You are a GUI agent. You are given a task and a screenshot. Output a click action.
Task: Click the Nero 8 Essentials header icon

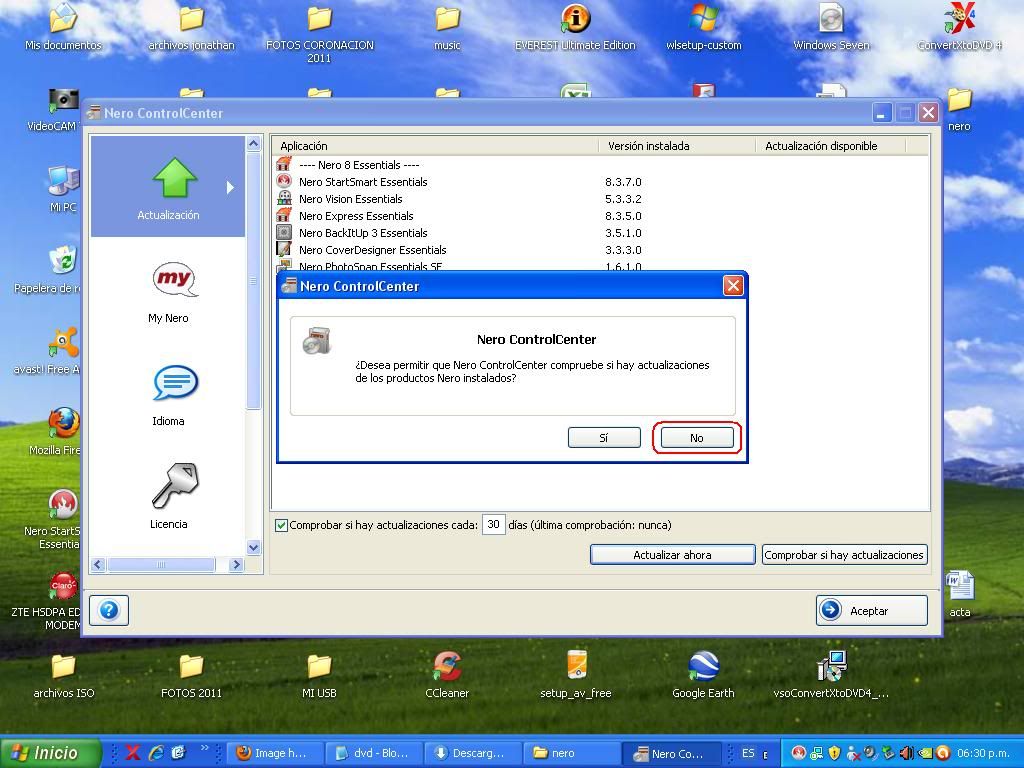(284, 165)
